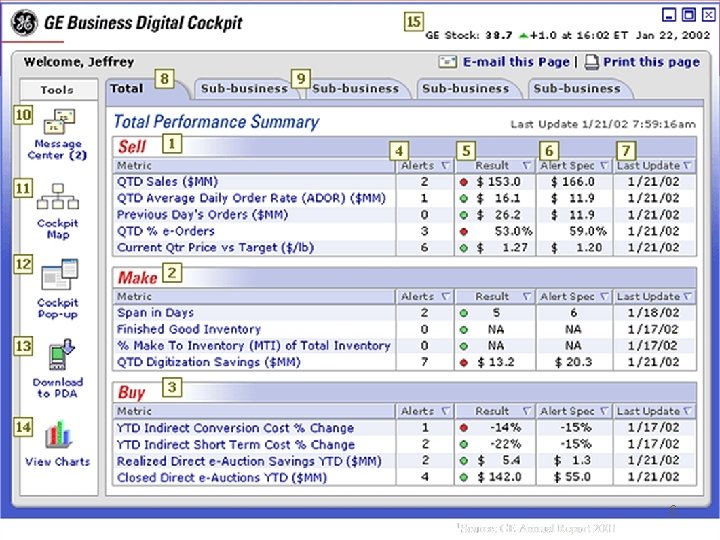Open YTD Indirect Short Term Cost link
720x540 pixels.
236,444
